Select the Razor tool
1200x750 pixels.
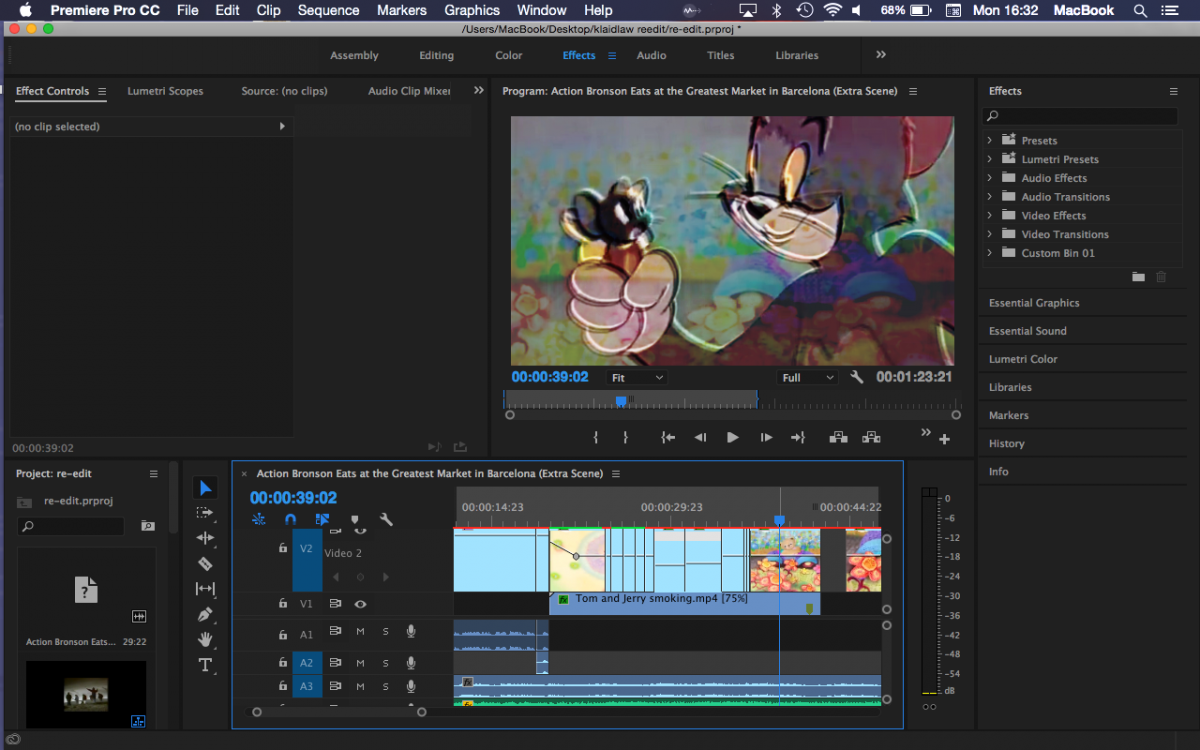205,564
